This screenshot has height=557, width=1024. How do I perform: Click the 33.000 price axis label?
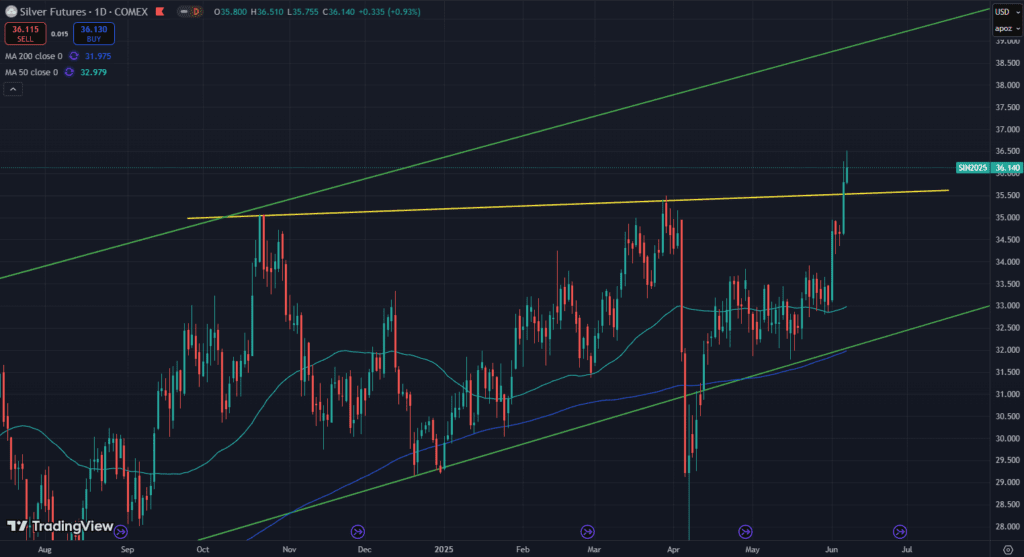coord(1008,306)
